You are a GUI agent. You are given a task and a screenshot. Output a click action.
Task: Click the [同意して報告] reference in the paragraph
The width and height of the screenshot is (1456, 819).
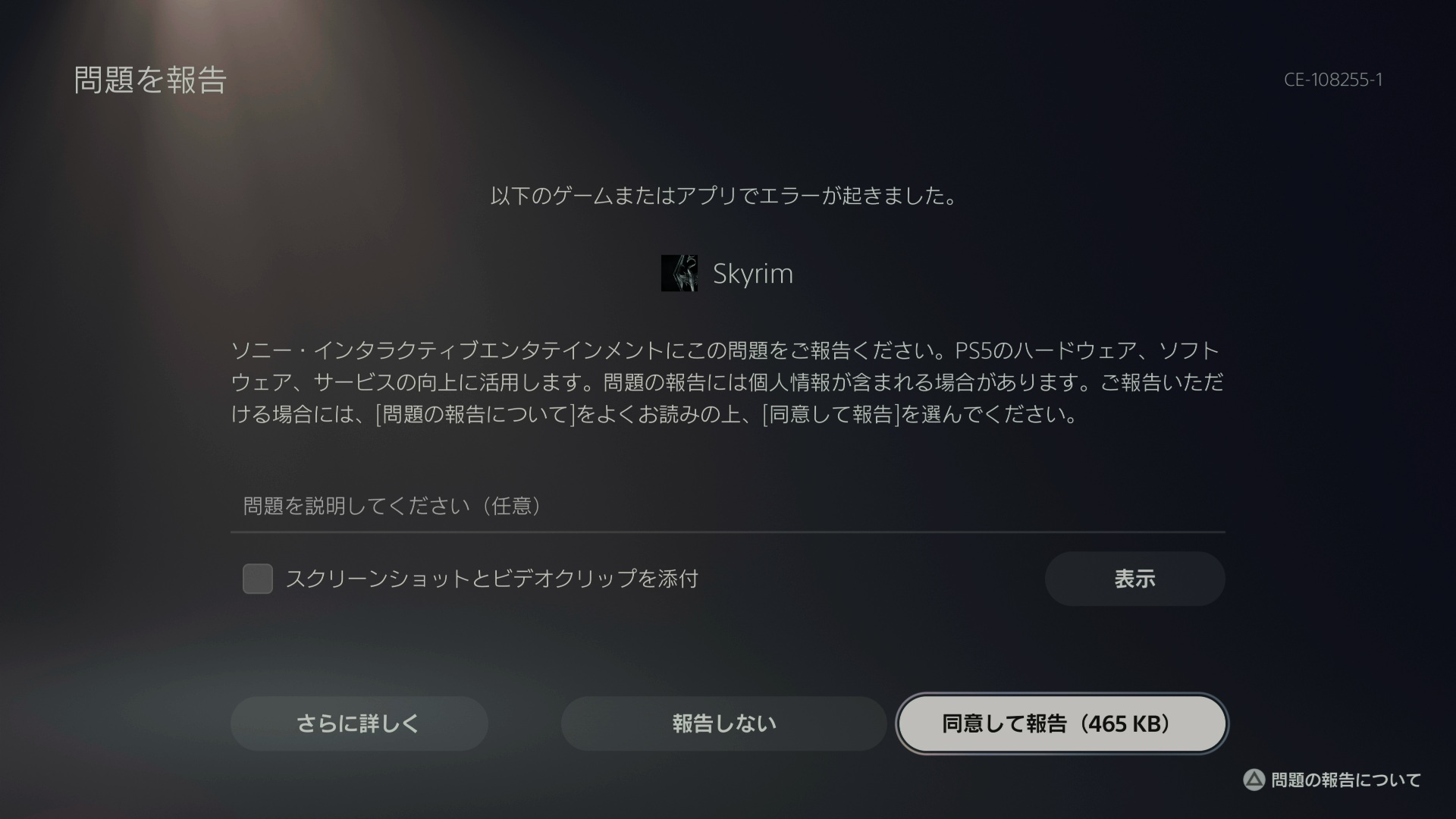(831, 414)
